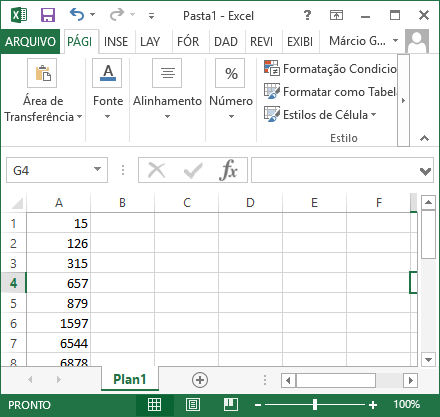
Task: Click the user profile avatar picture
Action: [417, 41]
